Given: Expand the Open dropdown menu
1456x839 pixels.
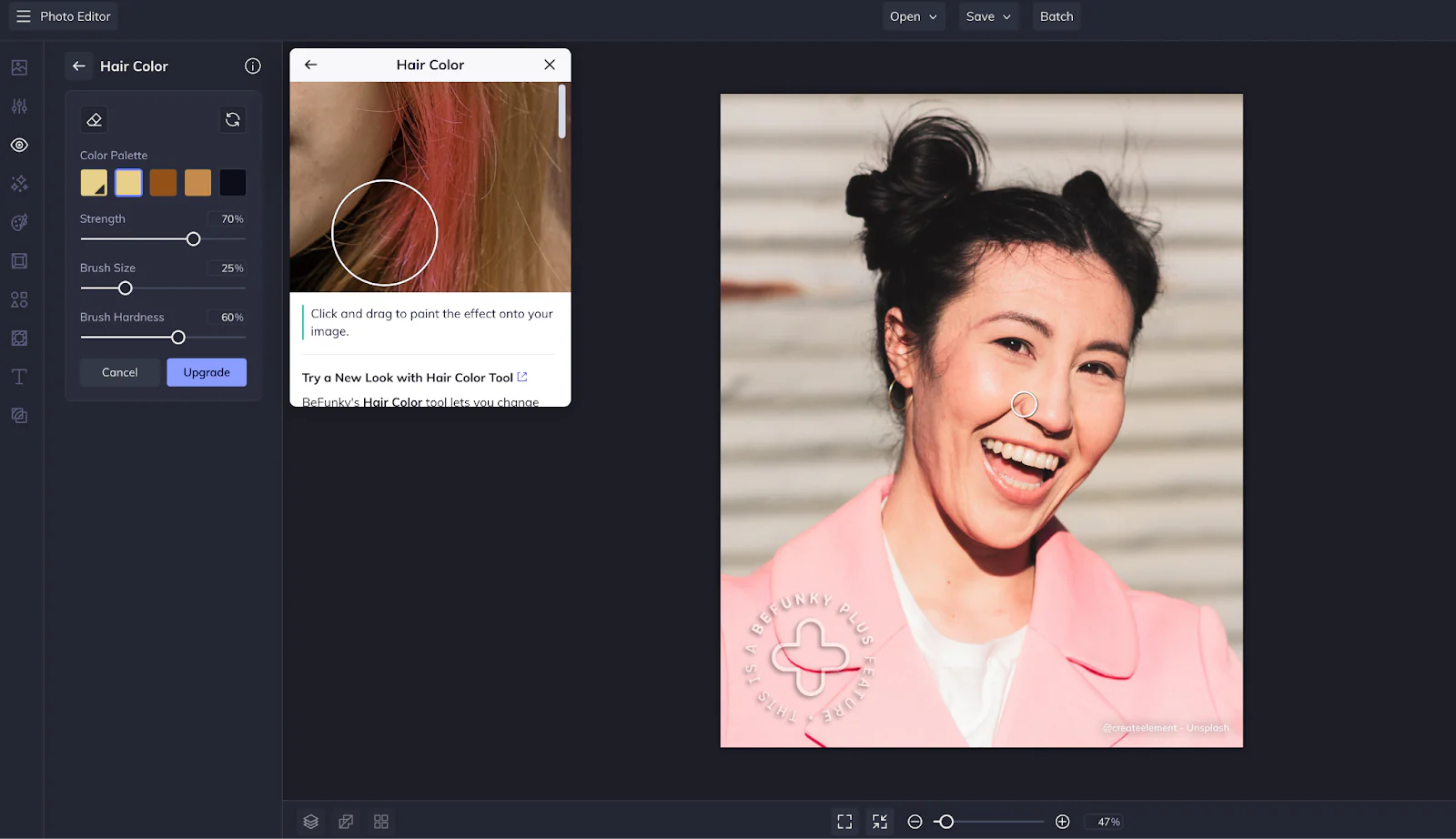Looking at the screenshot, I should point(914,16).
